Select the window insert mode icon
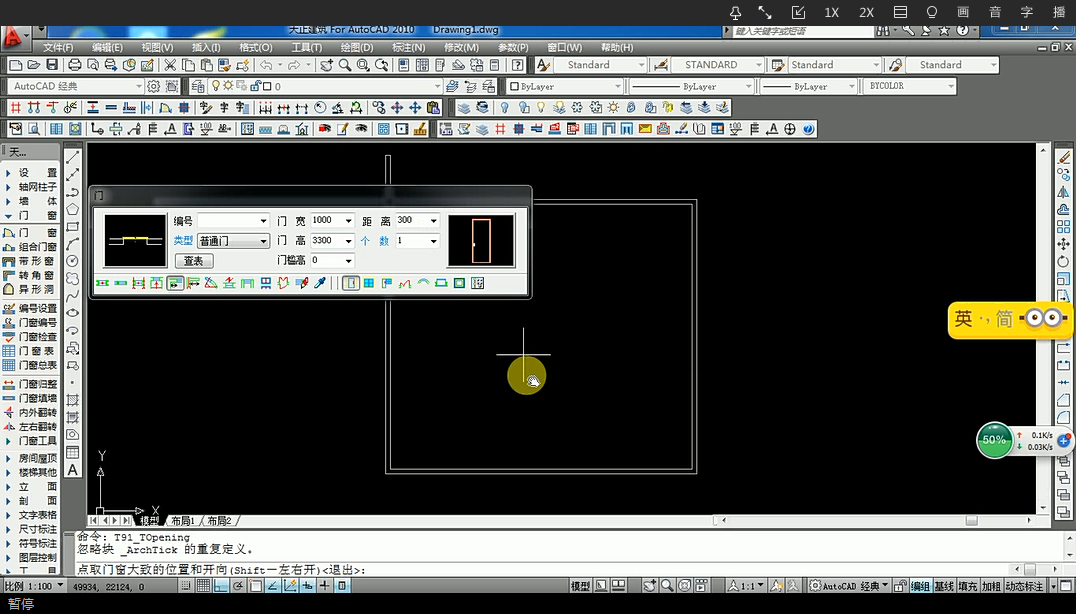This screenshot has width=1076, height=614. point(369,284)
